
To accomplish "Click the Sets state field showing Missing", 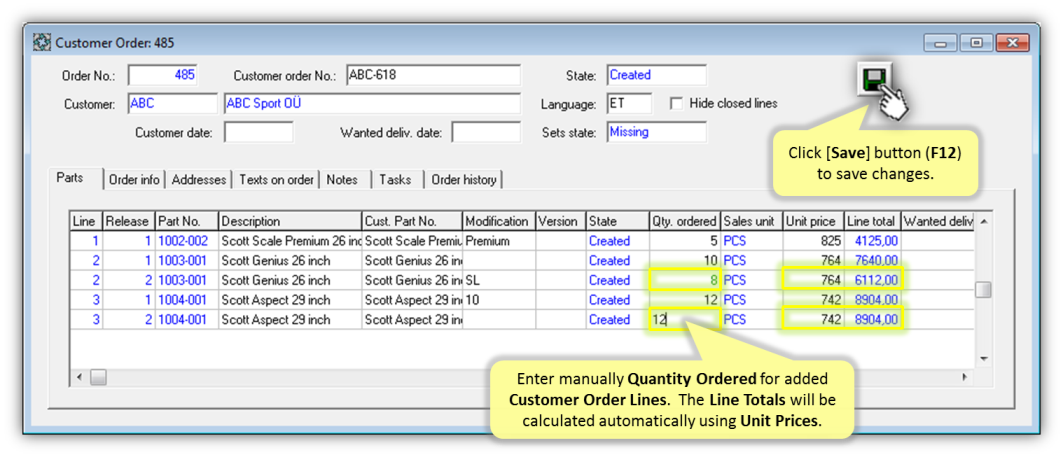I will coord(656,132).
